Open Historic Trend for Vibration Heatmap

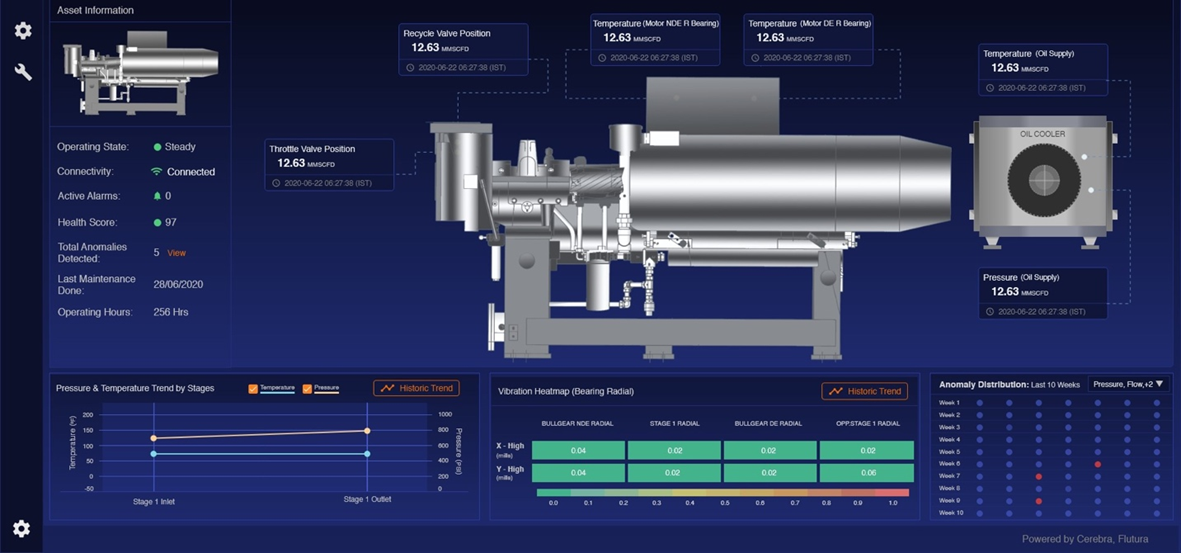pyautogui.click(x=865, y=391)
